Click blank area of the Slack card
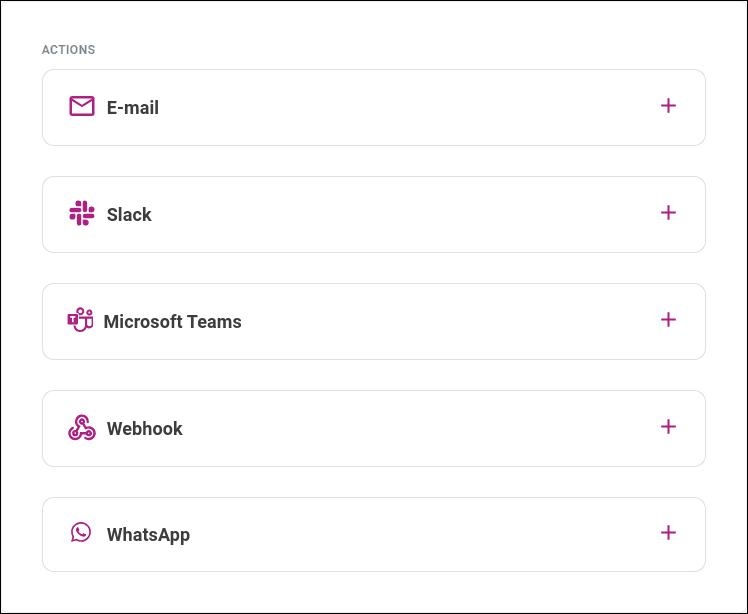The image size is (748, 614). click(x=400, y=215)
